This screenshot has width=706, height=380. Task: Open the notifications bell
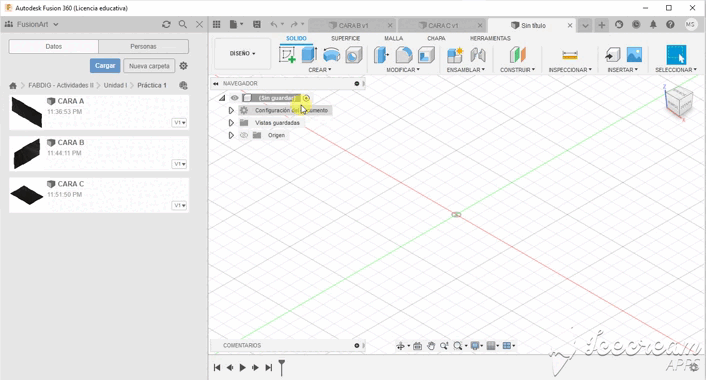(653, 25)
